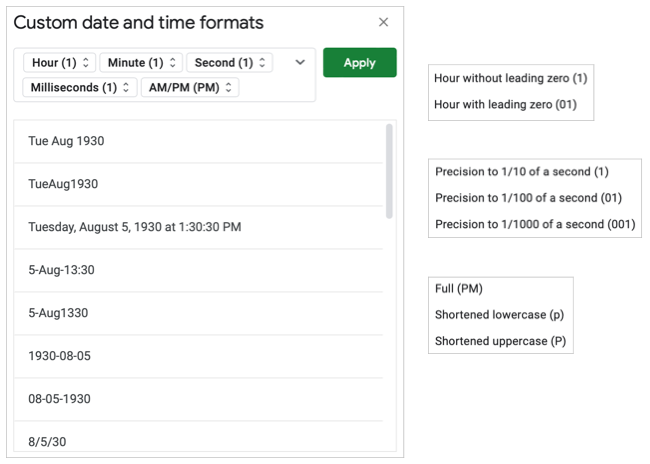650x464 pixels.
Task: Open the AM/PM (PM) token dropdown
Action: [x=189, y=88]
